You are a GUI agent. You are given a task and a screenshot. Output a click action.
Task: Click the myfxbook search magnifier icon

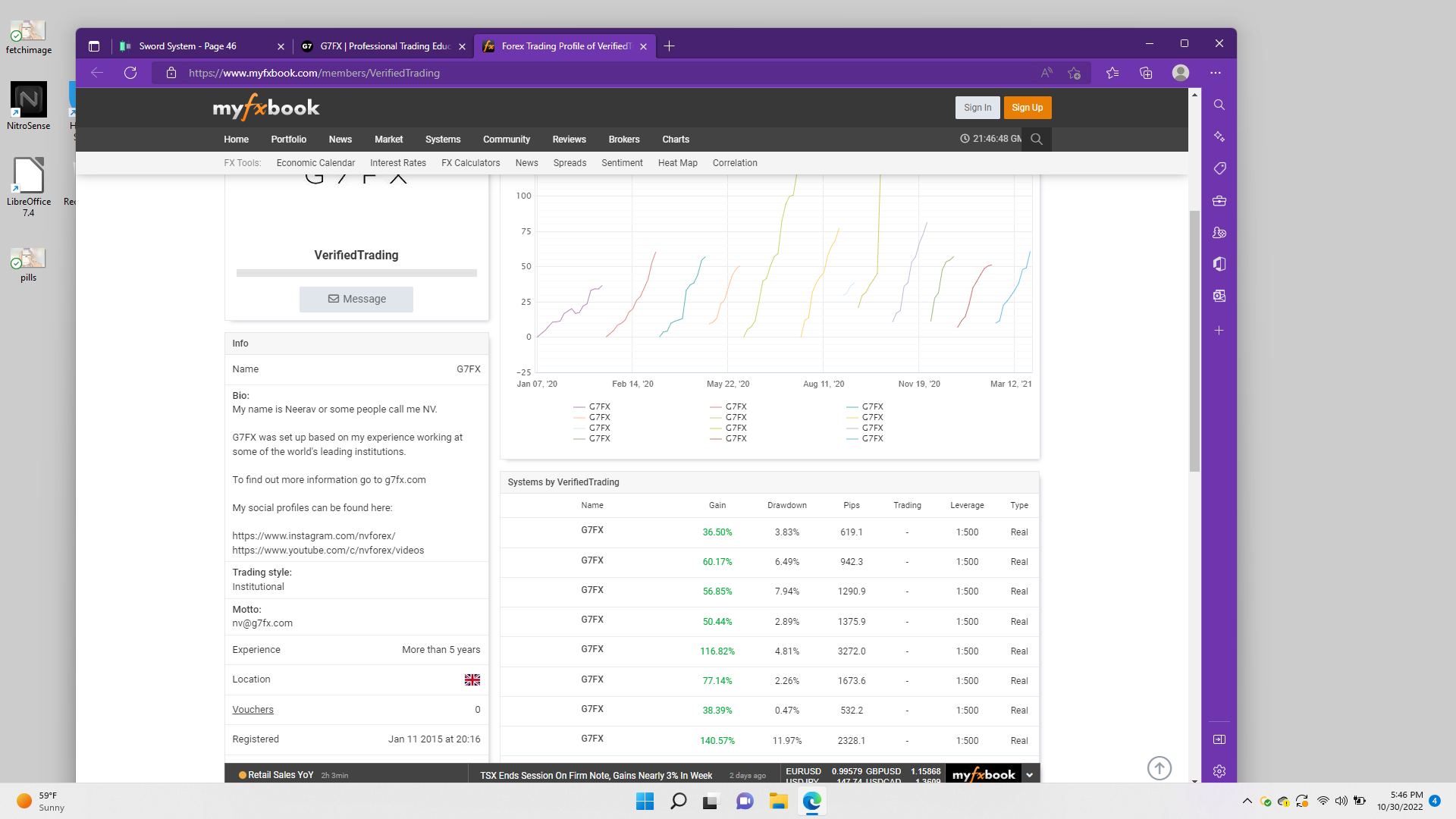1036,140
